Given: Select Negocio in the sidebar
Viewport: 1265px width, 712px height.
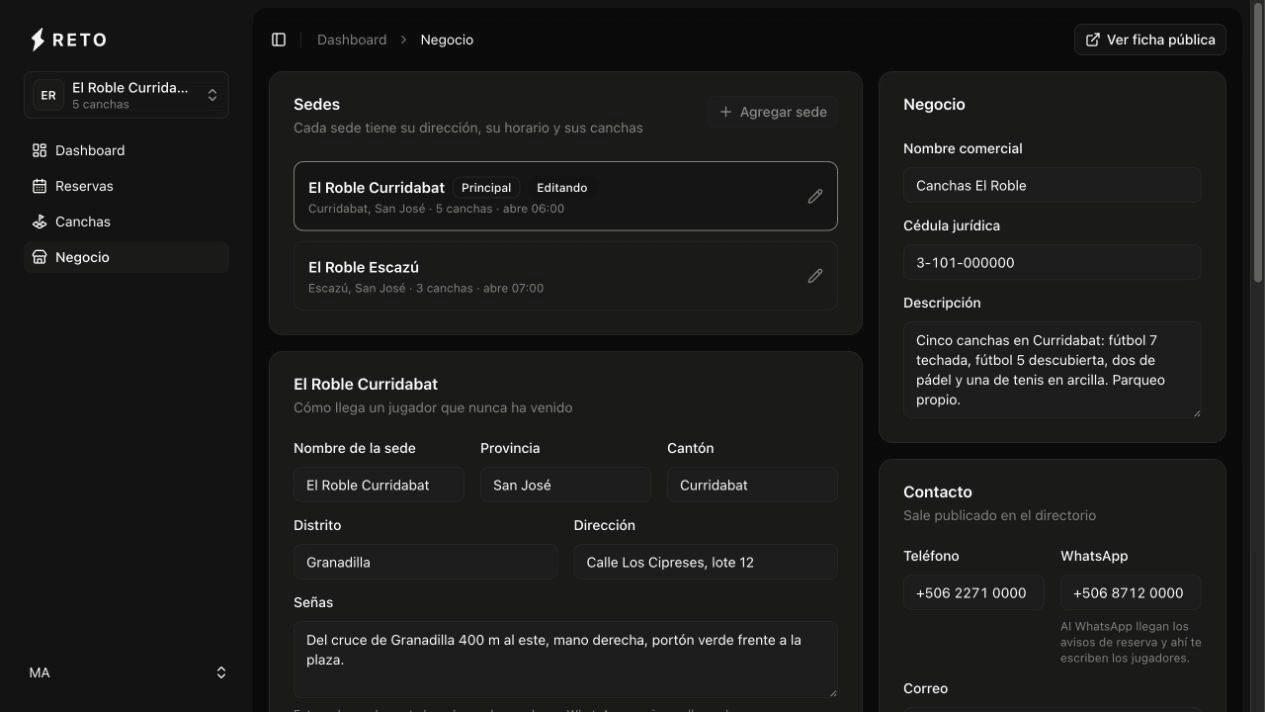Looking at the screenshot, I should pyautogui.click(x=126, y=257).
